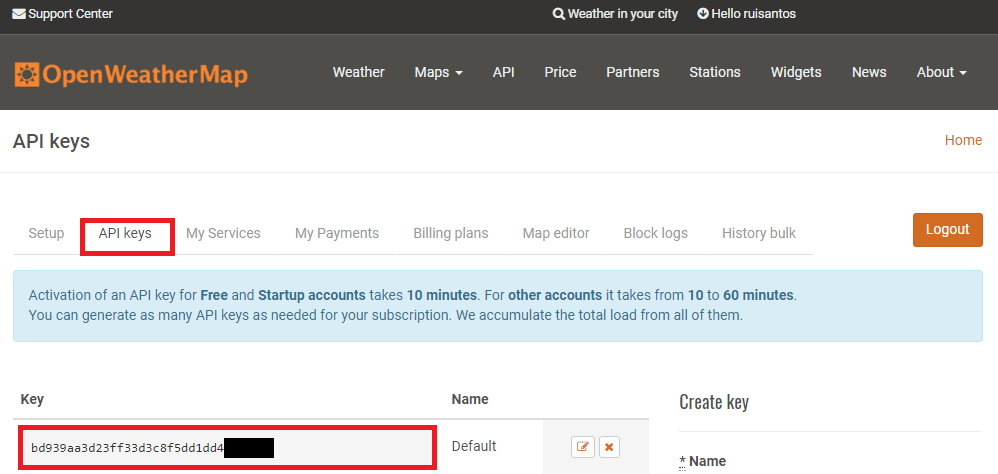Follow the Home breadcrumb link

(963, 140)
